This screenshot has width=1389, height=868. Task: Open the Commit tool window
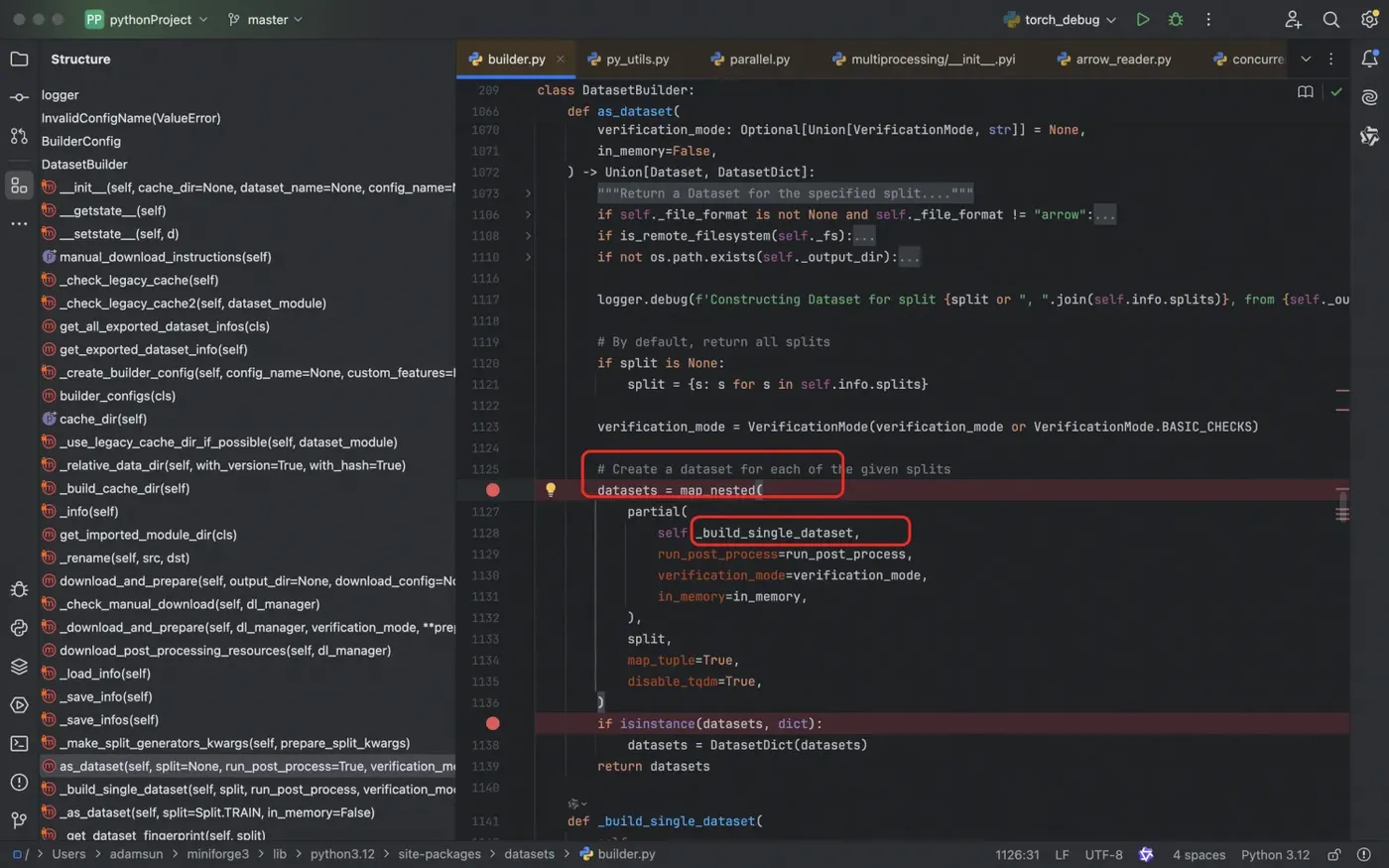point(19,97)
